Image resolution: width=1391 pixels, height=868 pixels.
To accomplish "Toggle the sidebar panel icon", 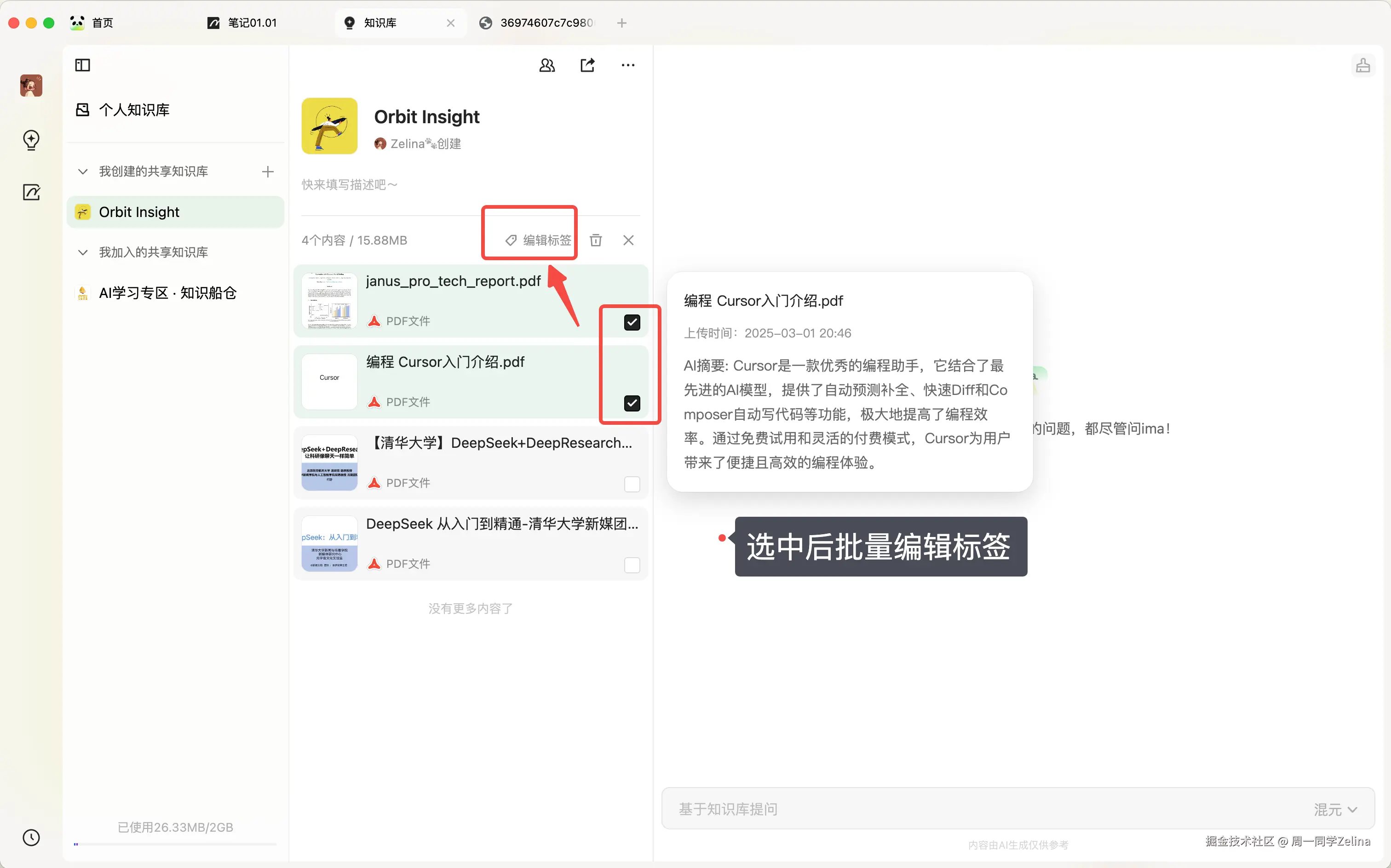I will pyautogui.click(x=83, y=65).
